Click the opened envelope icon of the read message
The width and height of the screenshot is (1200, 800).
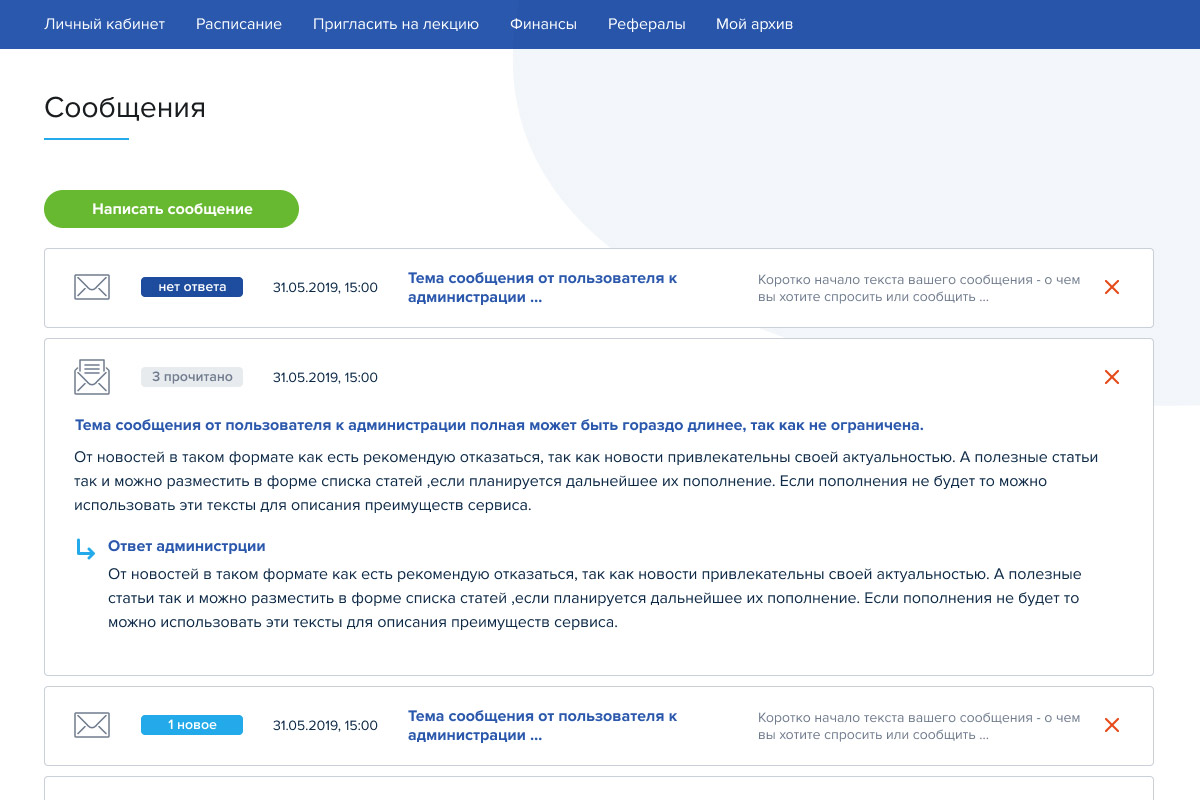click(92, 377)
